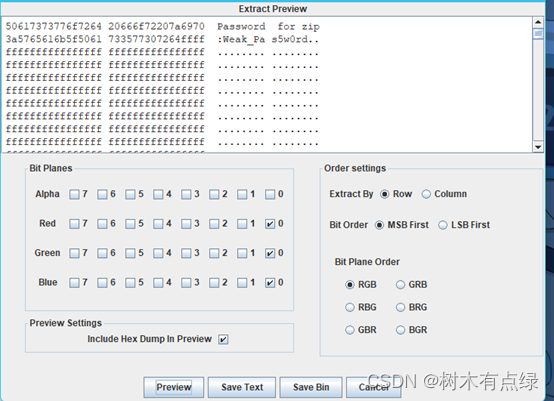Image resolution: width=554 pixels, height=401 pixels.
Task: Select BGR bit plane order
Action: pos(400,330)
